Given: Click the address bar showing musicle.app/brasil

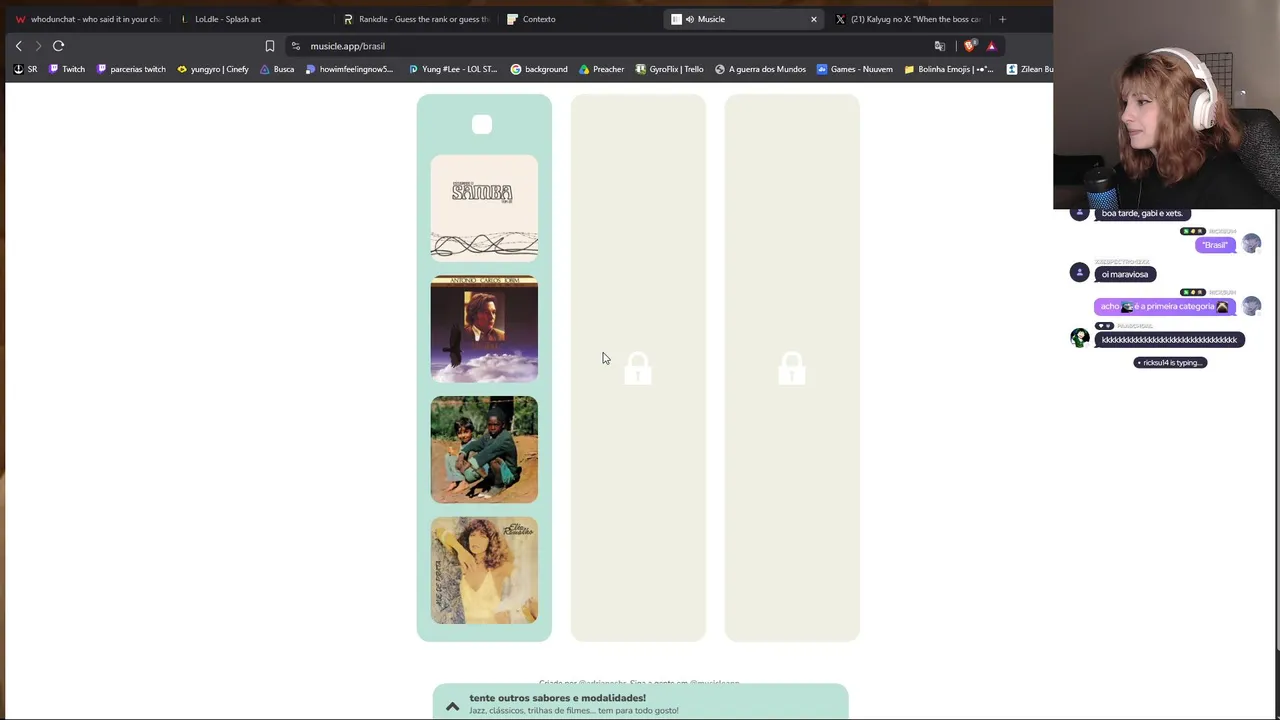Looking at the screenshot, I should 610,46.
